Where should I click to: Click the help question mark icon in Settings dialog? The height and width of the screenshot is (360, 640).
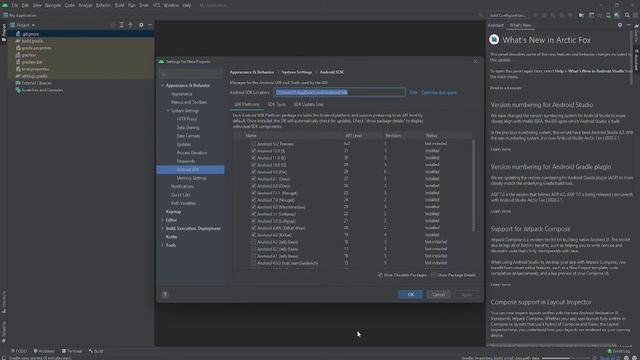pos(165,294)
